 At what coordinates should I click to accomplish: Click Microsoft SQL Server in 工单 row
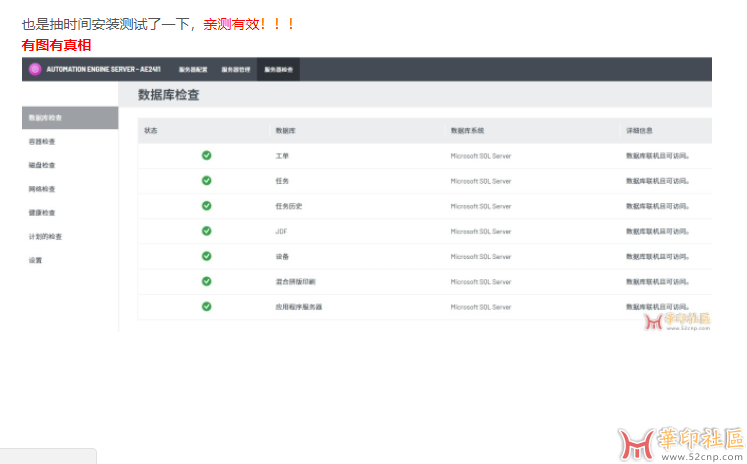(481, 156)
